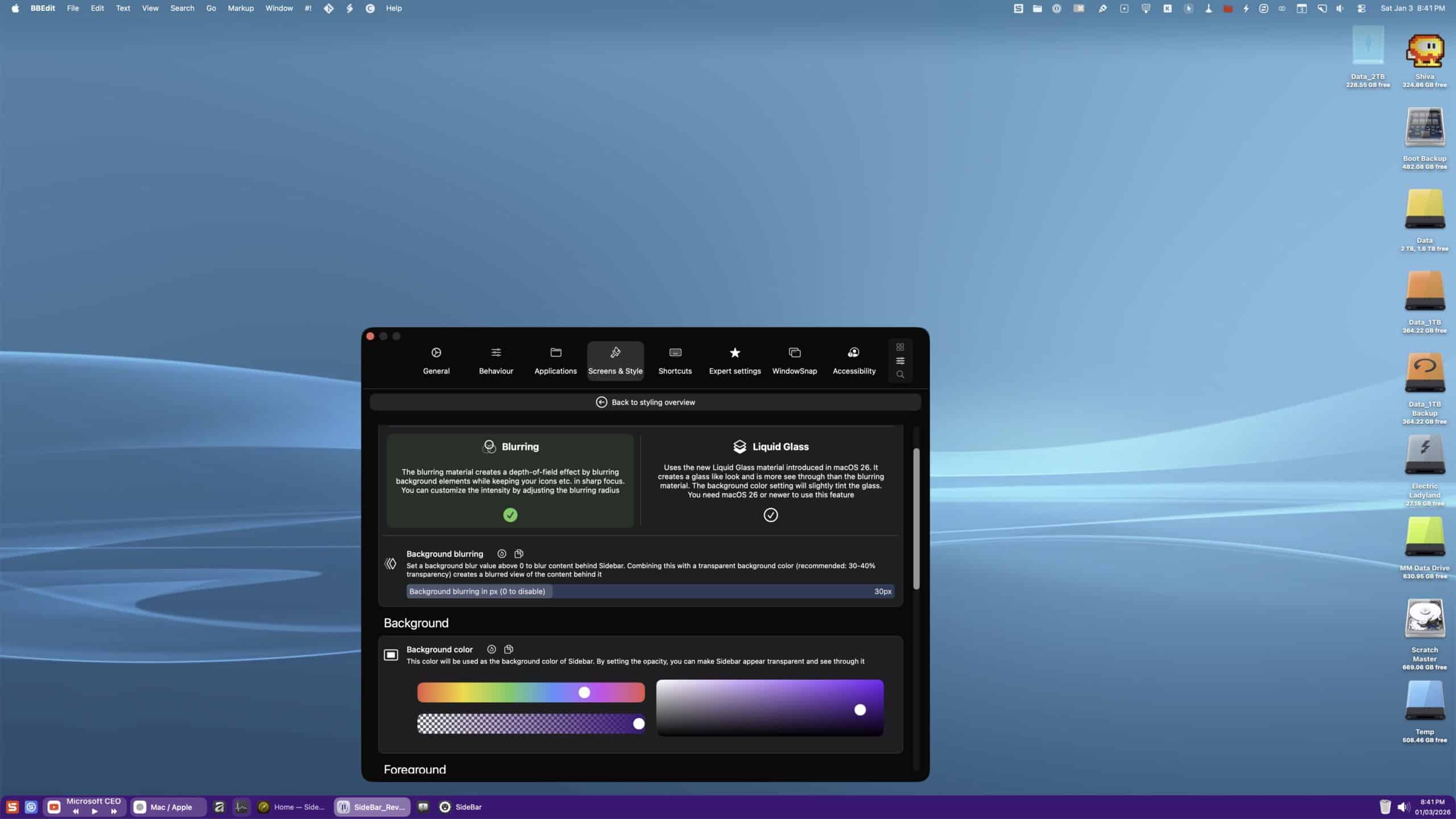Click the Expert settings star icon
1456x819 pixels.
(x=735, y=353)
